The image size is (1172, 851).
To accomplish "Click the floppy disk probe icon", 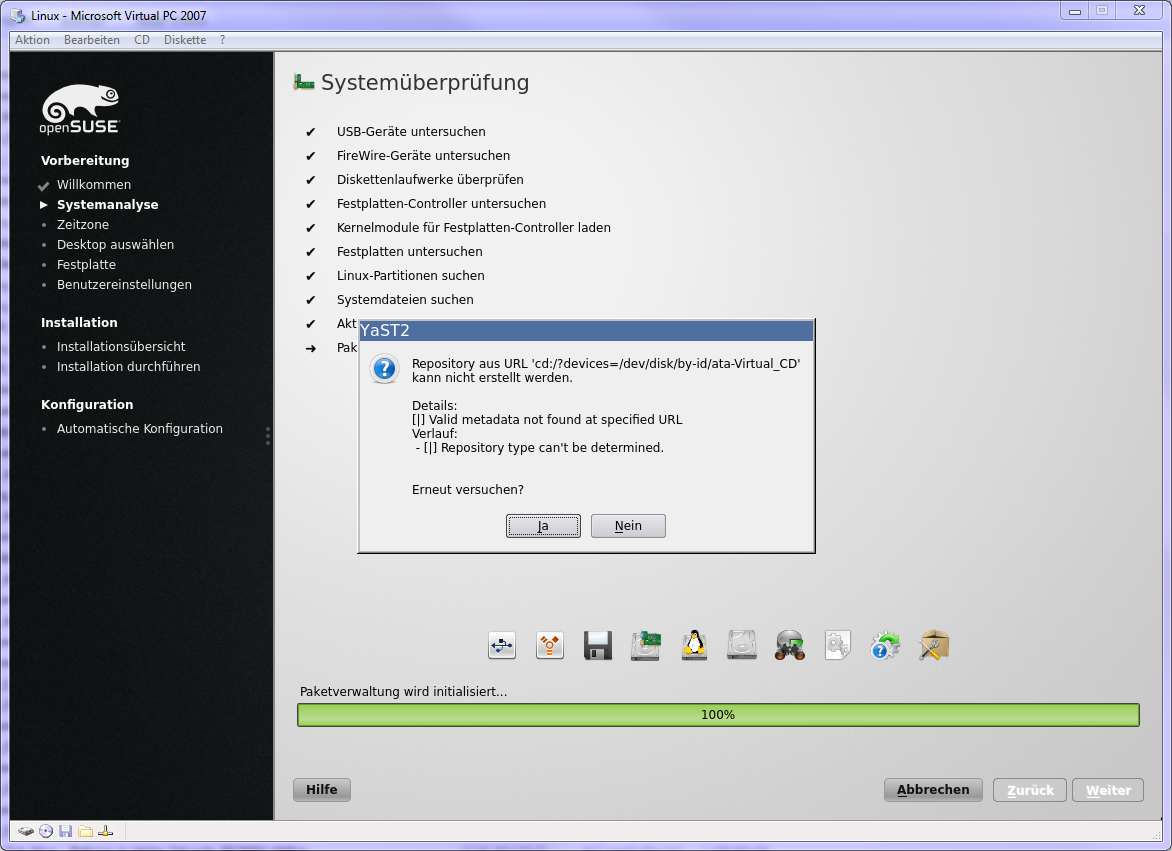I will point(597,646).
